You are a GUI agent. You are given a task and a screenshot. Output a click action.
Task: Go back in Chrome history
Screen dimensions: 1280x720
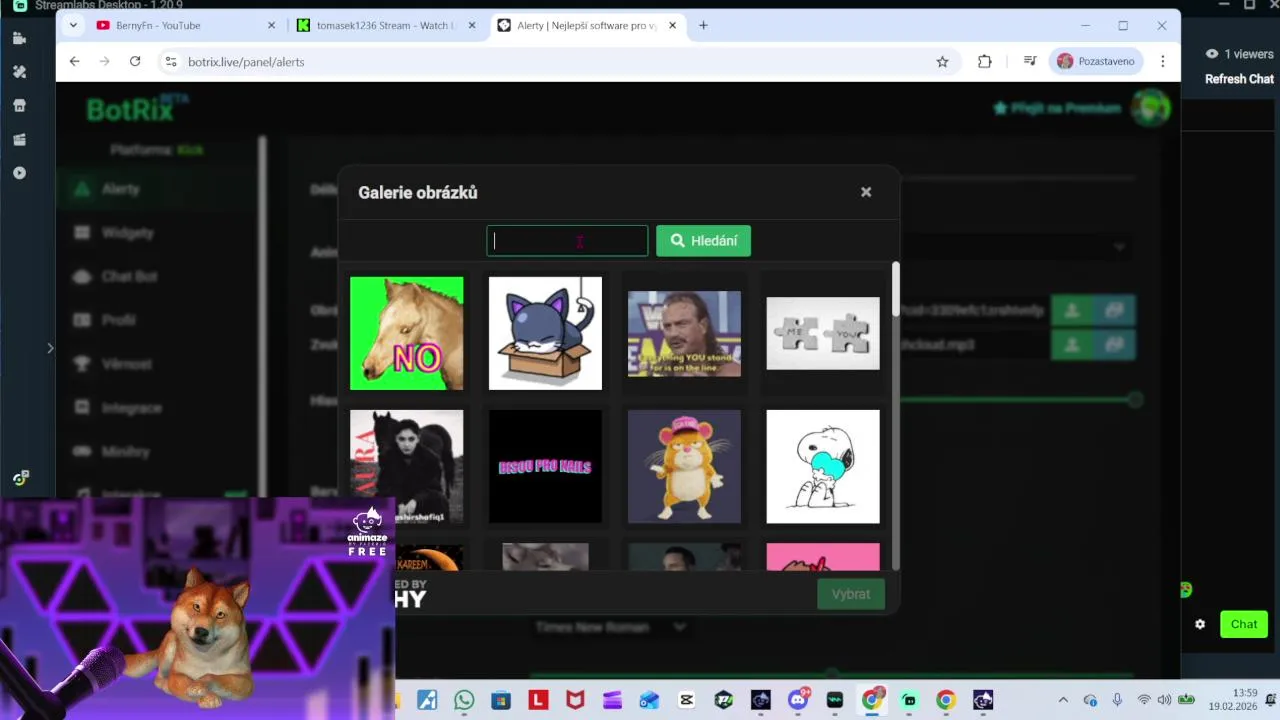[74, 61]
